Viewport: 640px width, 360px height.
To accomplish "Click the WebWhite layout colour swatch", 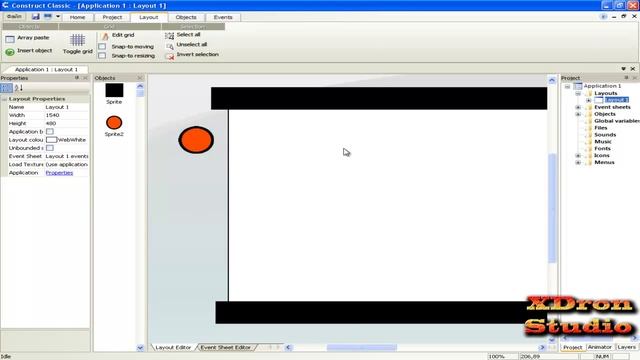I will [51, 140].
